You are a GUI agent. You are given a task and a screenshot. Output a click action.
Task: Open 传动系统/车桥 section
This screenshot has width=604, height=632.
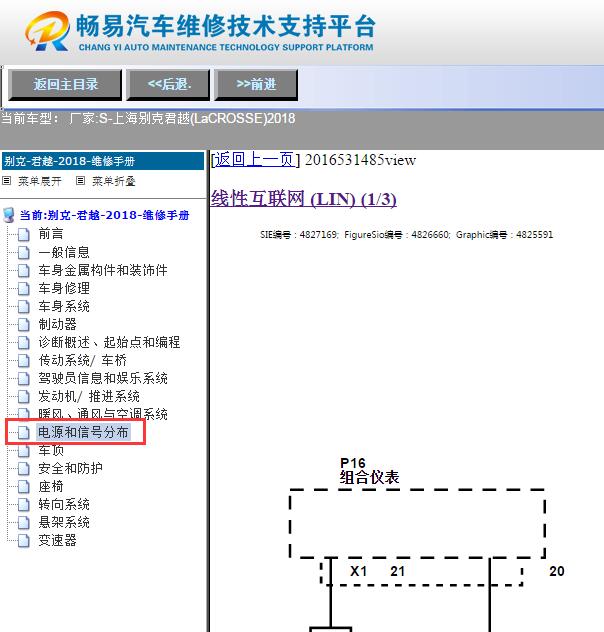click(83, 360)
